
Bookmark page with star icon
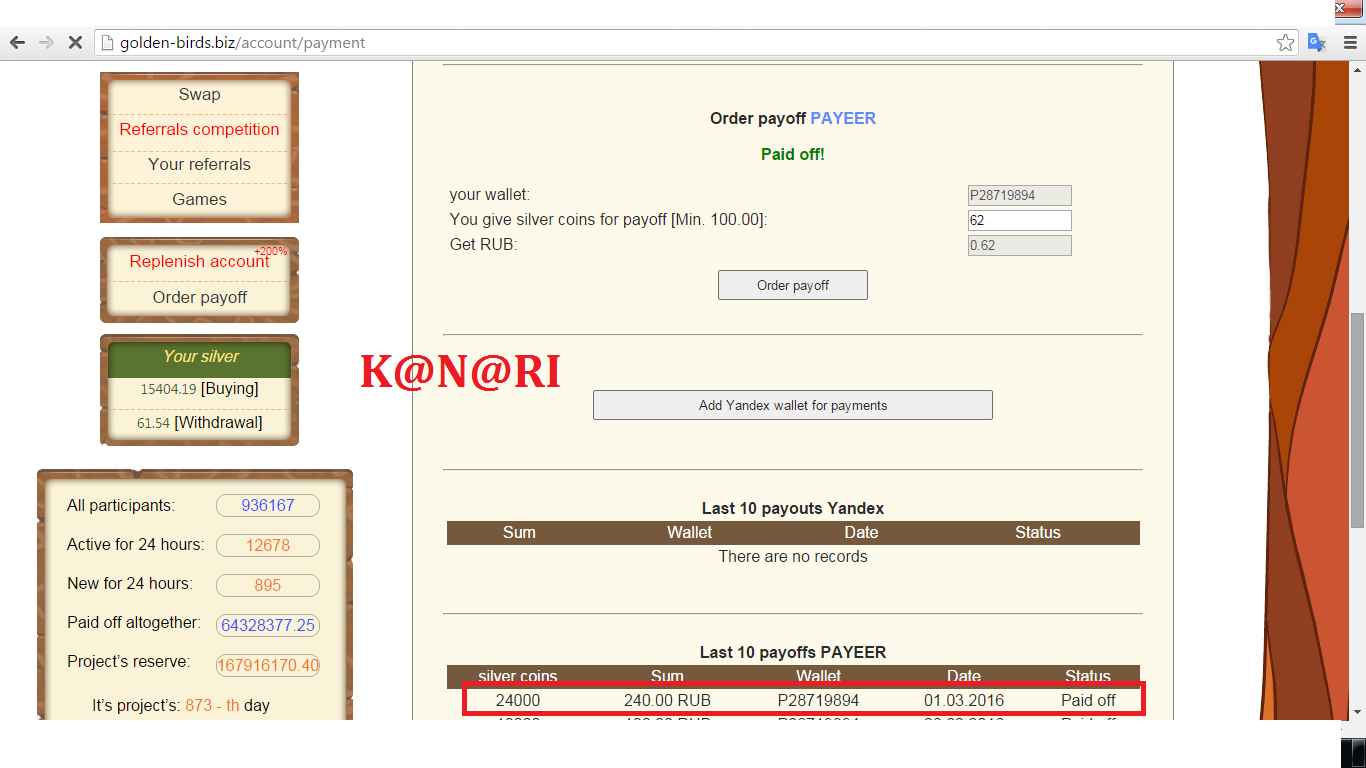point(1286,43)
